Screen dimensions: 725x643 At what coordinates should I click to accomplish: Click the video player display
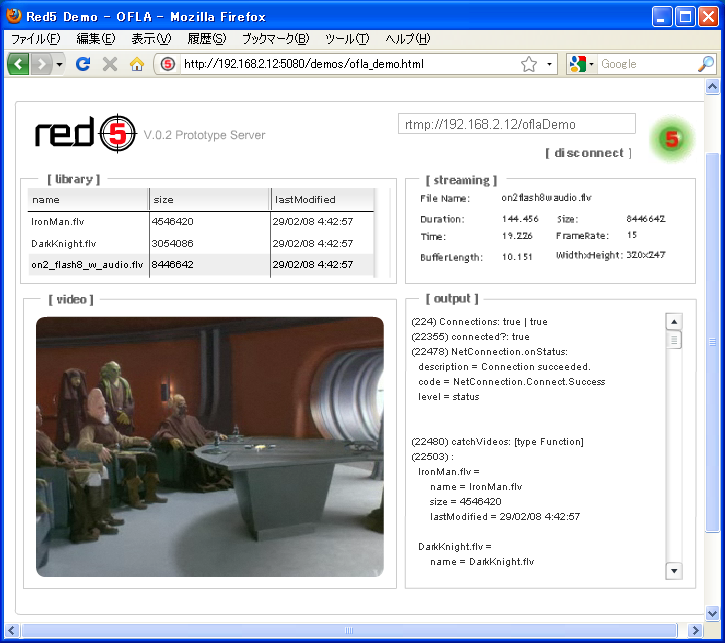click(x=210, y=447)
